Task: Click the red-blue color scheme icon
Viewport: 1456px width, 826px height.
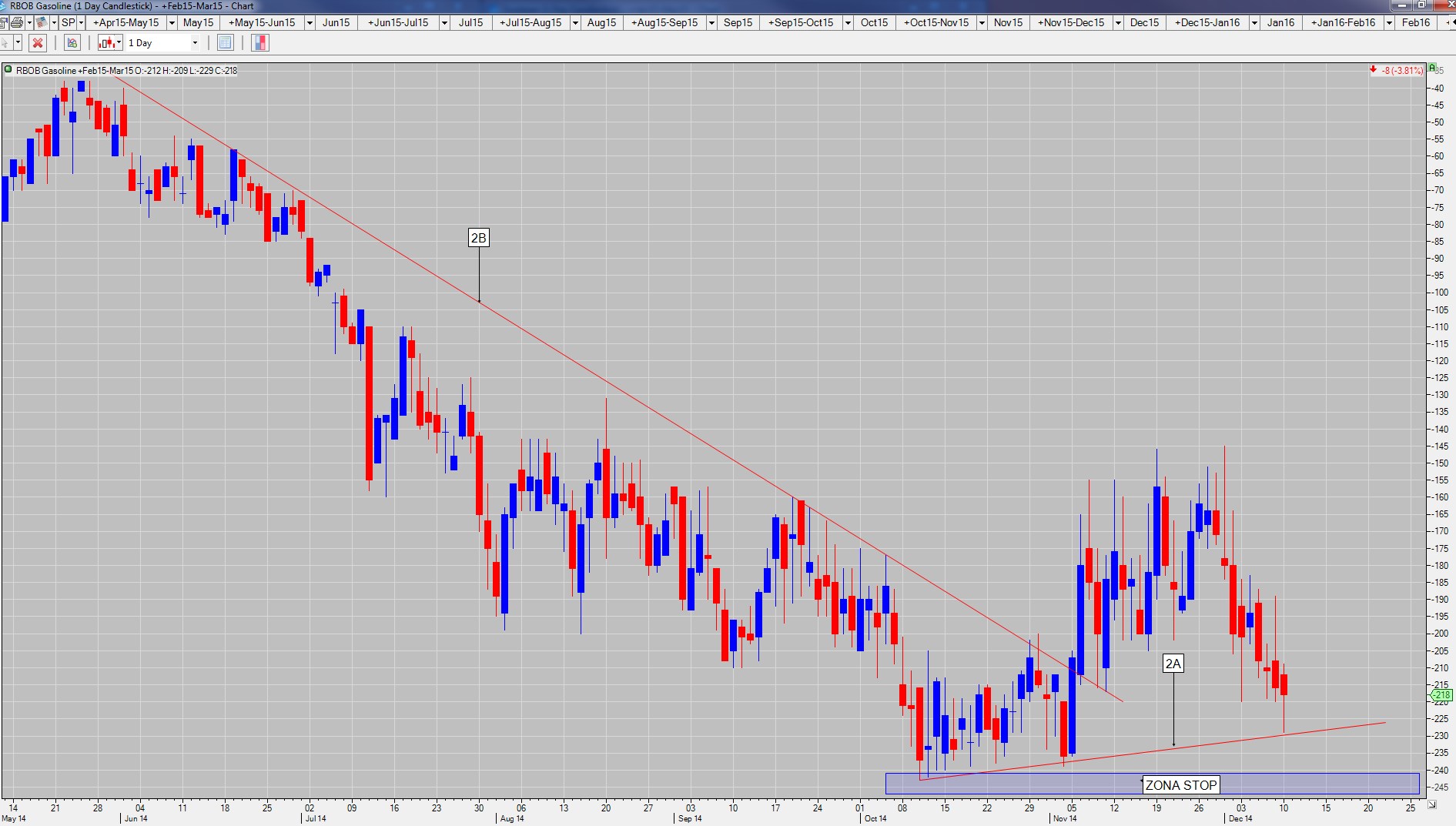Action: (260, 43)
